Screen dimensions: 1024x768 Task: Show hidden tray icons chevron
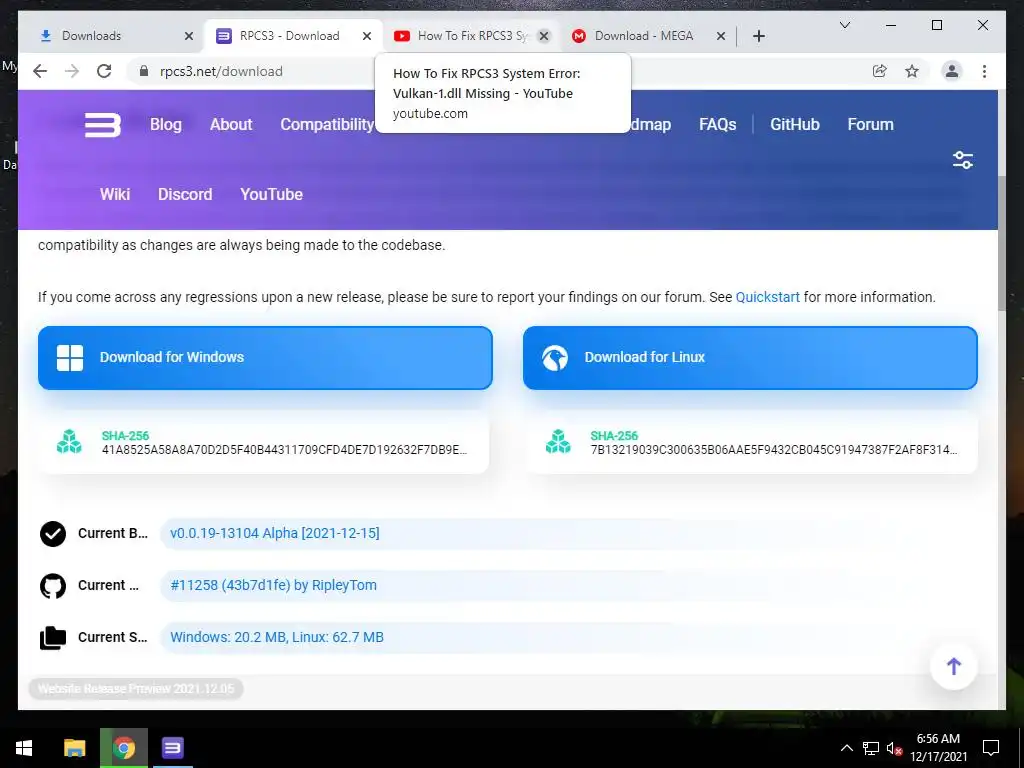coord(846,748)
